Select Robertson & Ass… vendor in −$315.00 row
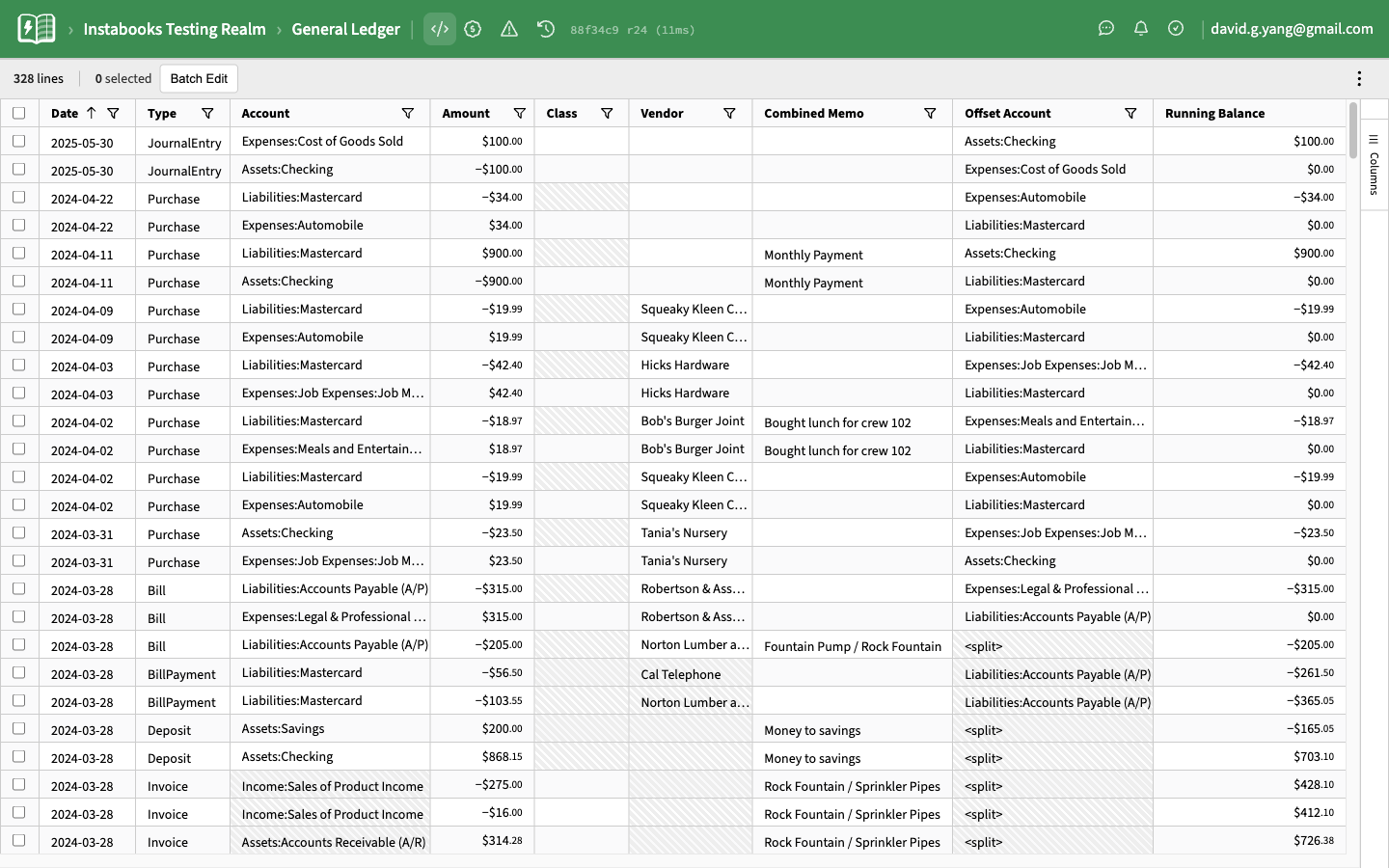The width and height of the screenshot is (1389, 868). click(x=691, y=588)
